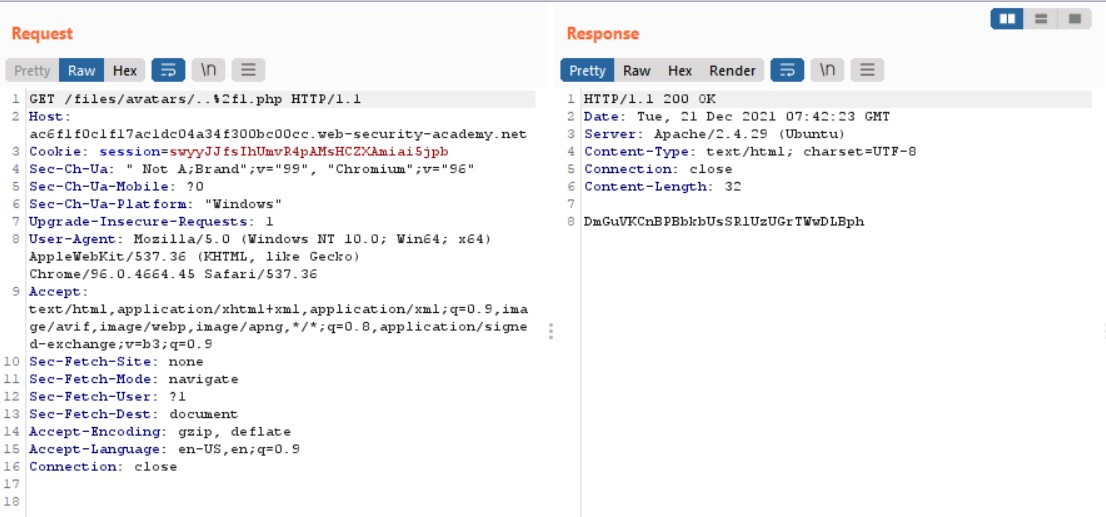The width and height of the screenshot is (1106, 517).
Task: Click the divider handle between Request and Response
Action: pyautogui.click(x=551, y=331)
